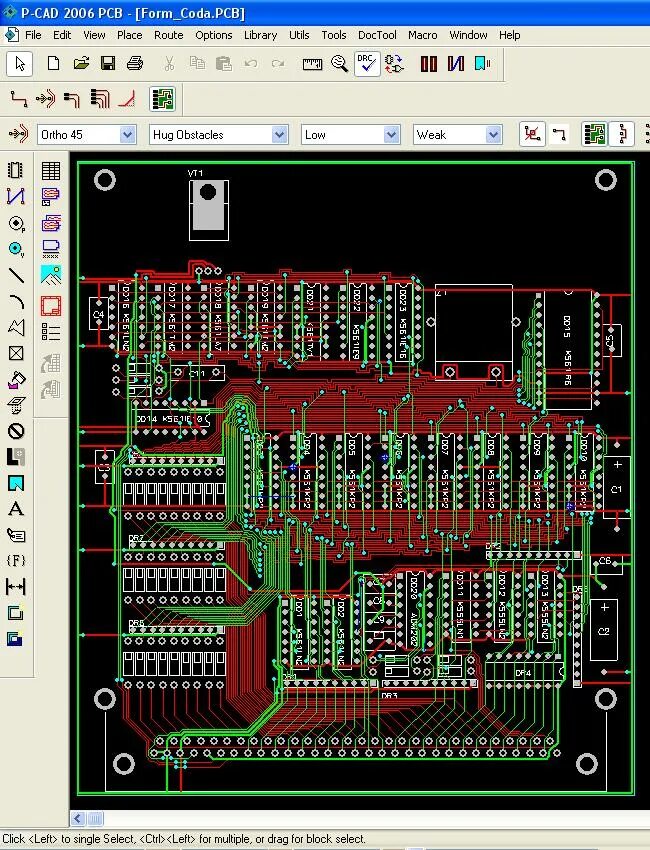Toggle the red crossed-route option button
The width and height of the screenshot is (650, 850).
(532, 134)
